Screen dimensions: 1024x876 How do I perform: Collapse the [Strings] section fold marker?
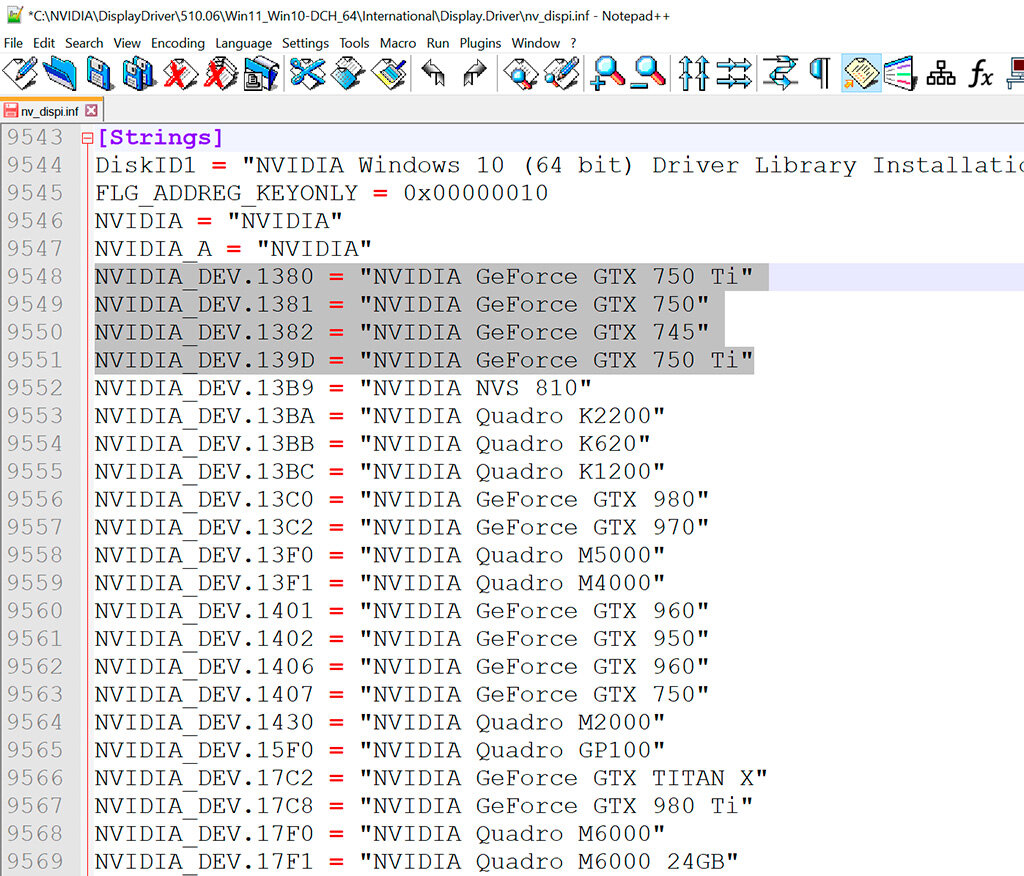click(x=87, y=138)
